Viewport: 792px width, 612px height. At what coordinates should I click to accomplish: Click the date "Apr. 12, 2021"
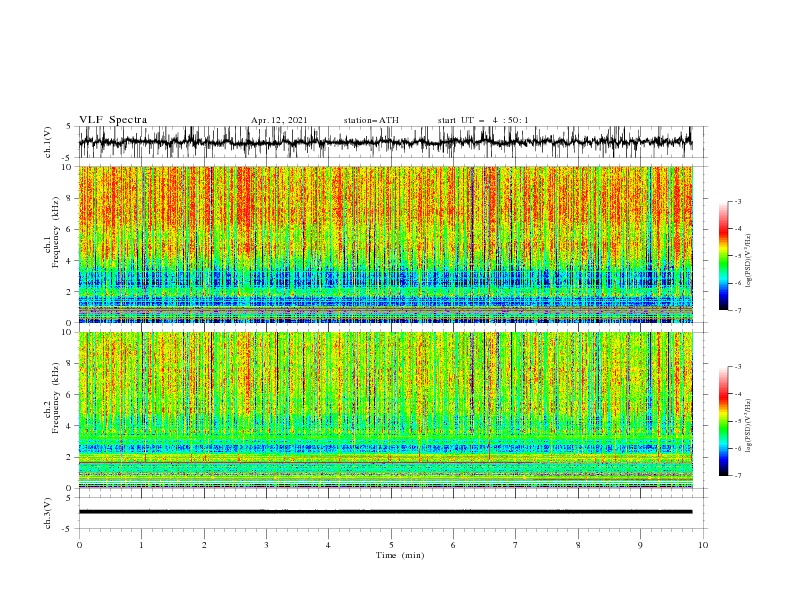tap(279, 120)
